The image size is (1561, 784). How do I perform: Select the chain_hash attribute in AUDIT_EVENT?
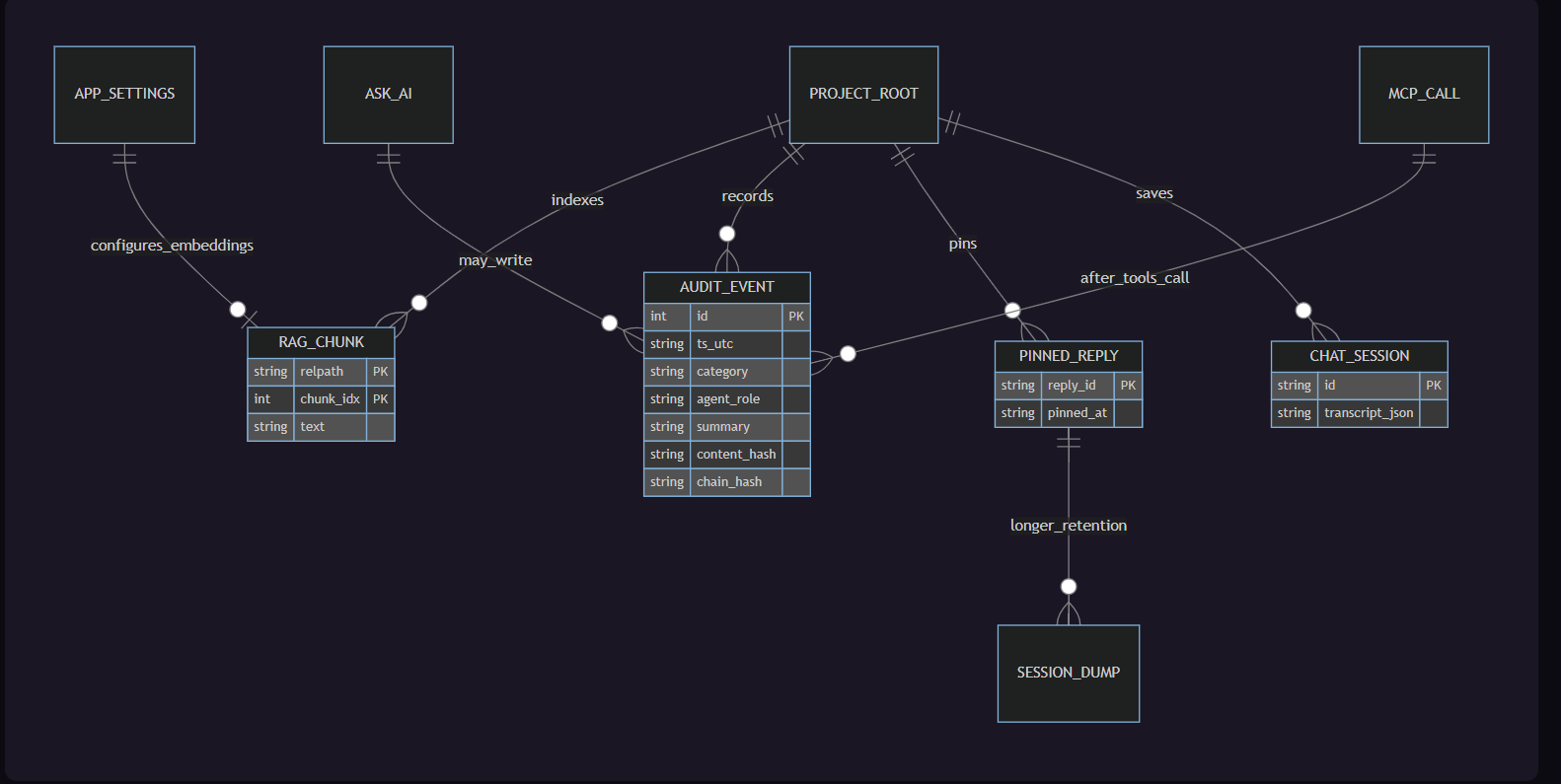pyautogui.click(x=736, y=482)
